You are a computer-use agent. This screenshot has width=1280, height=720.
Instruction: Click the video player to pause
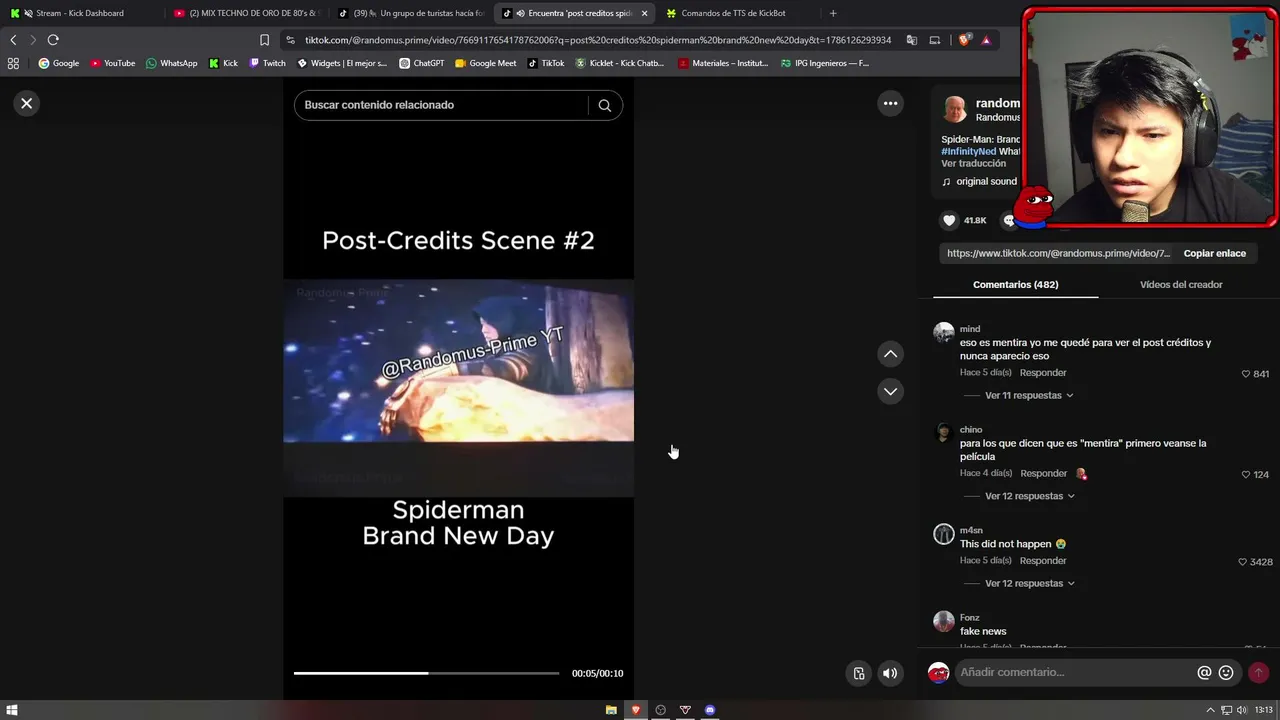point(458,388)
